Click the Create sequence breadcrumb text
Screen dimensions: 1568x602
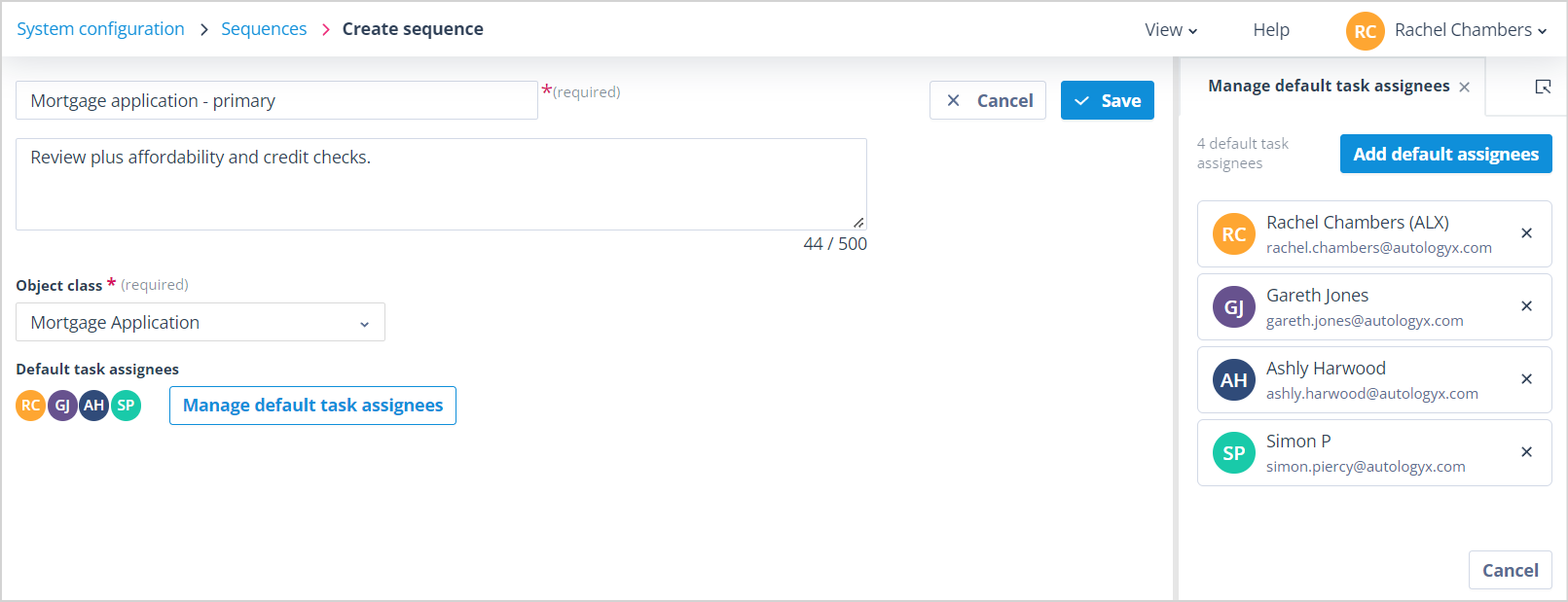coord(413,29)
